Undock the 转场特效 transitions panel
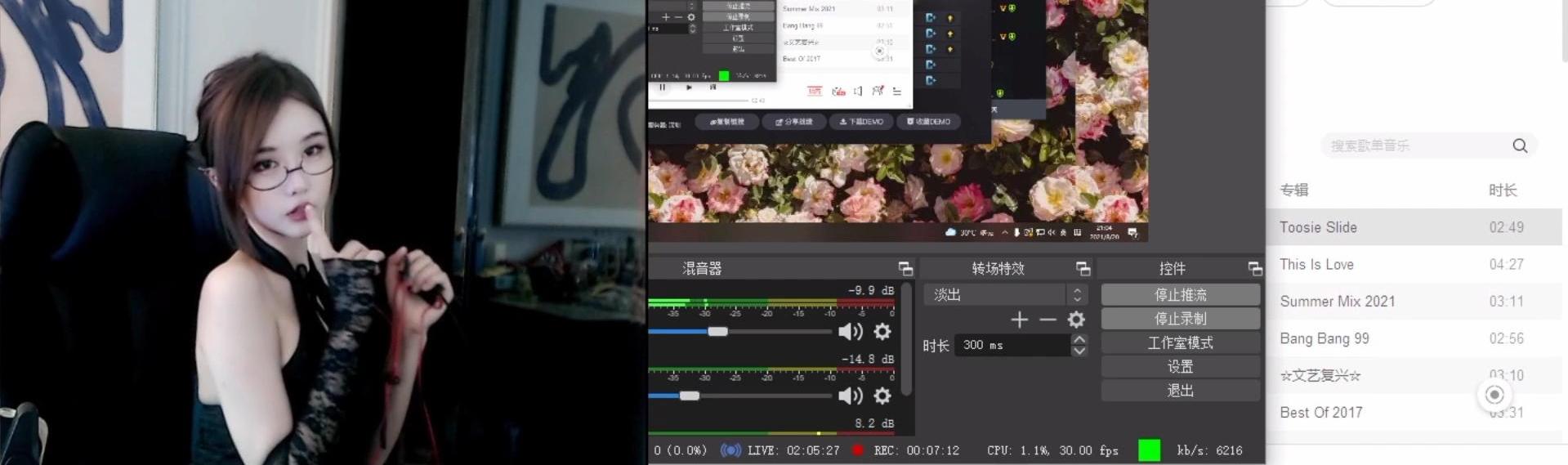1568x465 pixels. point(1083,269)
